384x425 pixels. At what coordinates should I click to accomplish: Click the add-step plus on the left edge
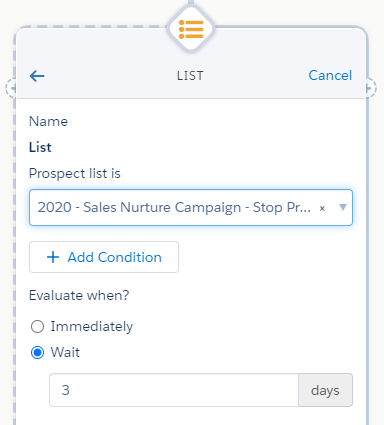tap(11, 88)
